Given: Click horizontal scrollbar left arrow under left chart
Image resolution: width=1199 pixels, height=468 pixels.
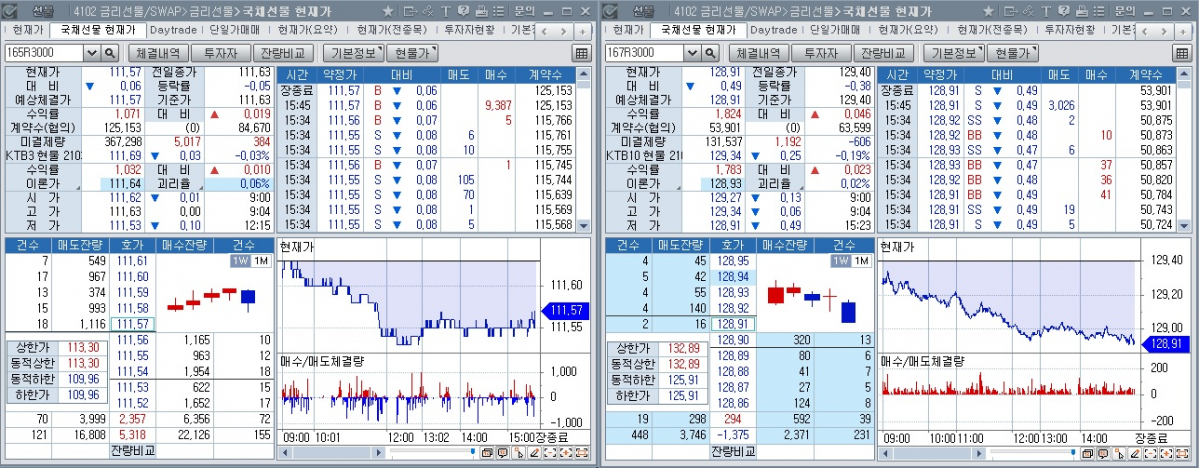Looking at the screenshot, I should click(x=284, y=453).
